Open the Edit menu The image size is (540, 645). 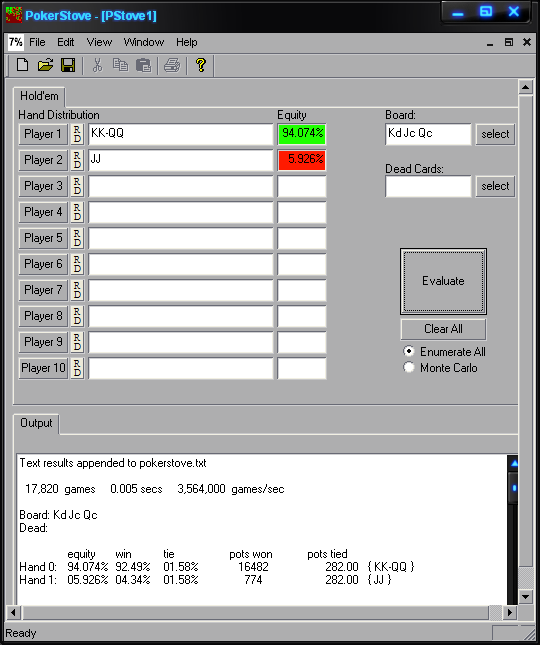(x=66, y=42)
